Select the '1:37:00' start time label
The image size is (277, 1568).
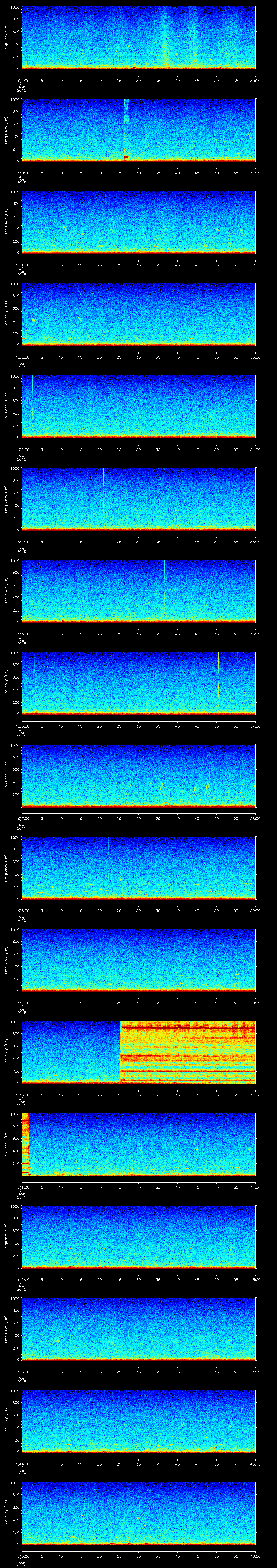tap(22, 818)
